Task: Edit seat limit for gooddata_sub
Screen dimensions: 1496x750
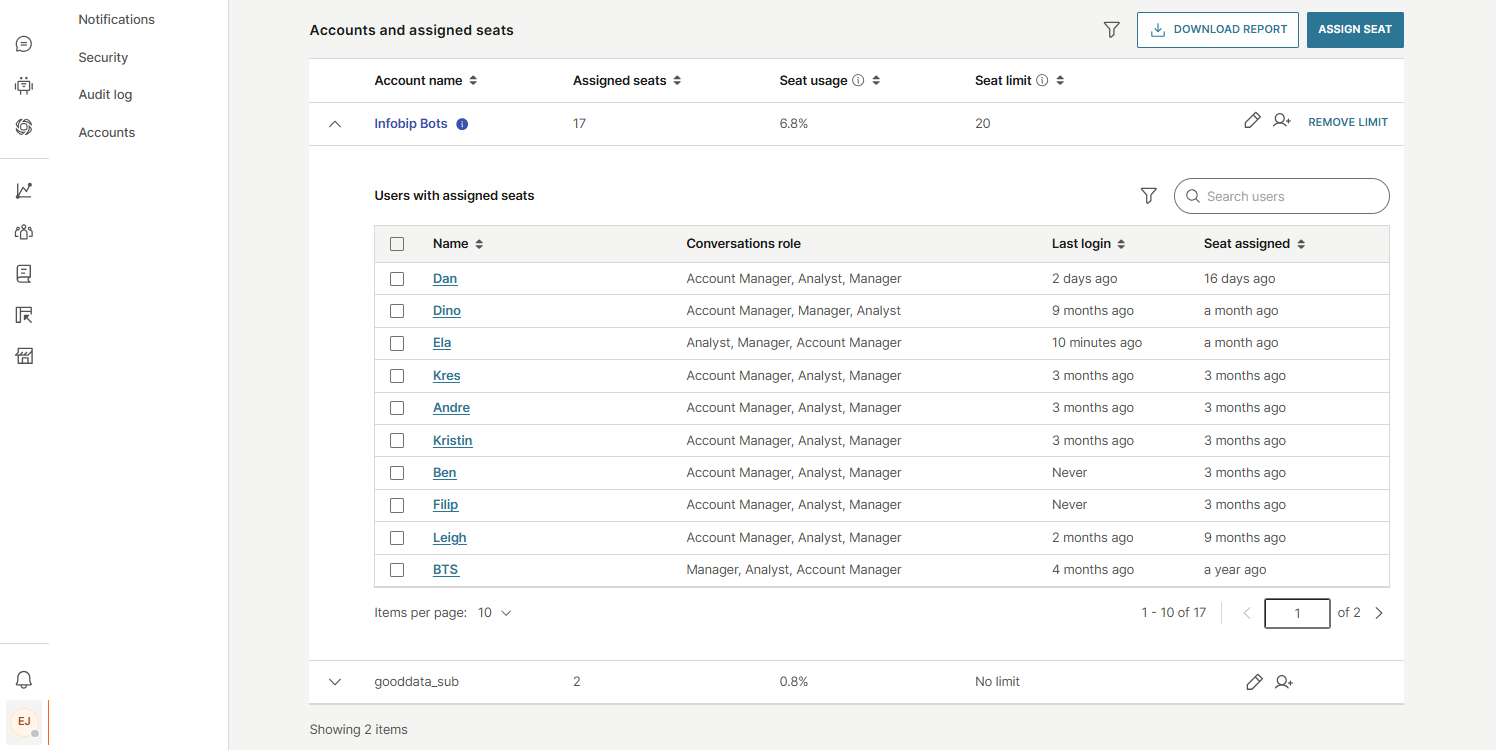Action: 1254,682
